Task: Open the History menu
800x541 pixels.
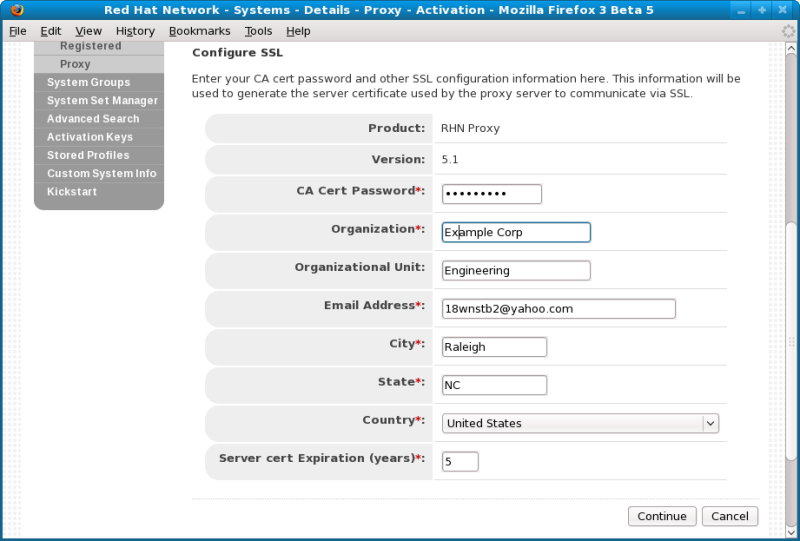Action: 135,31
